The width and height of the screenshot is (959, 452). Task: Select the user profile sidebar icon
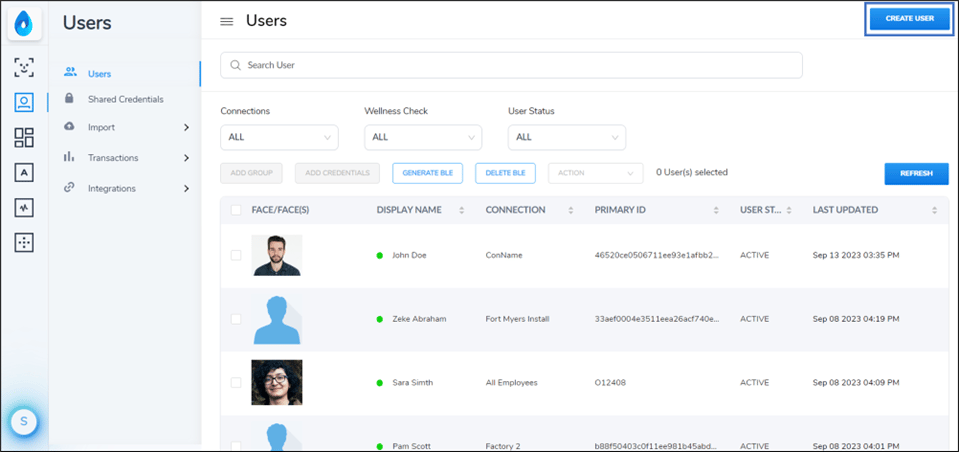(x=24, y=102)
